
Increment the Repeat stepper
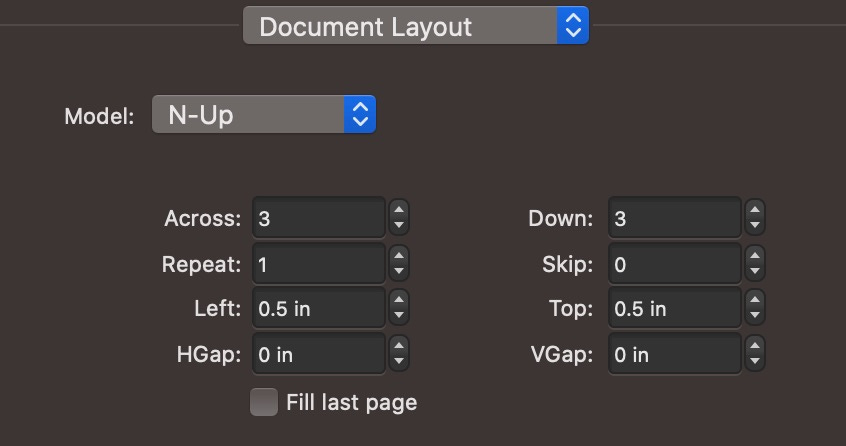[399, 256]
